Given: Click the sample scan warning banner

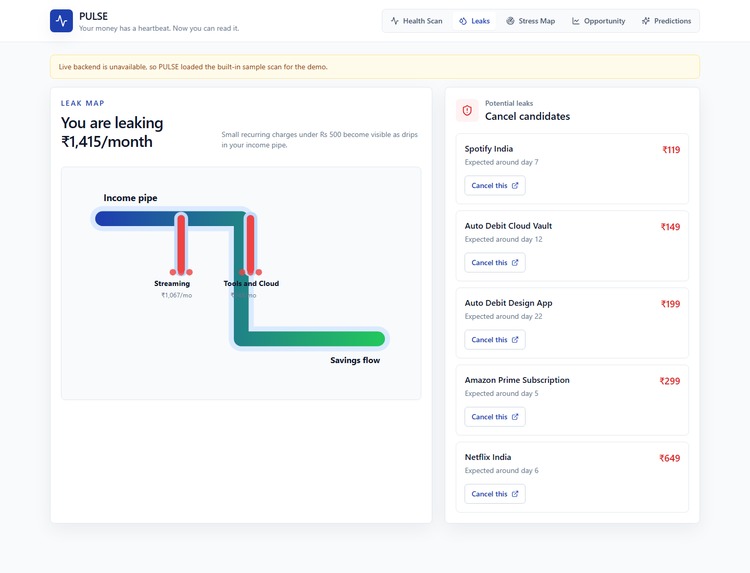Looking at the screenshot, I should (x=375, y=67).
